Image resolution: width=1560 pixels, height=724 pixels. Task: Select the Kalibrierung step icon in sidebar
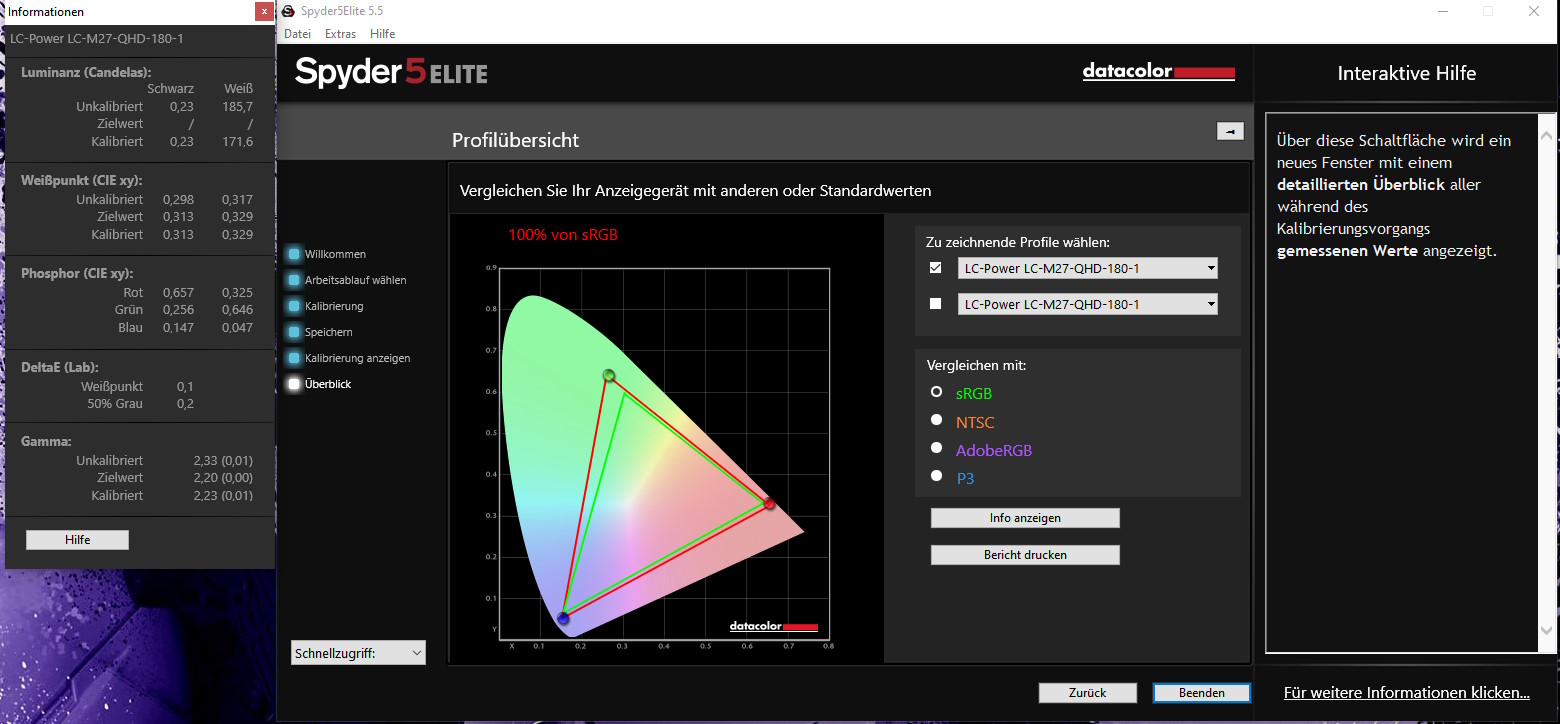[294, 306]
